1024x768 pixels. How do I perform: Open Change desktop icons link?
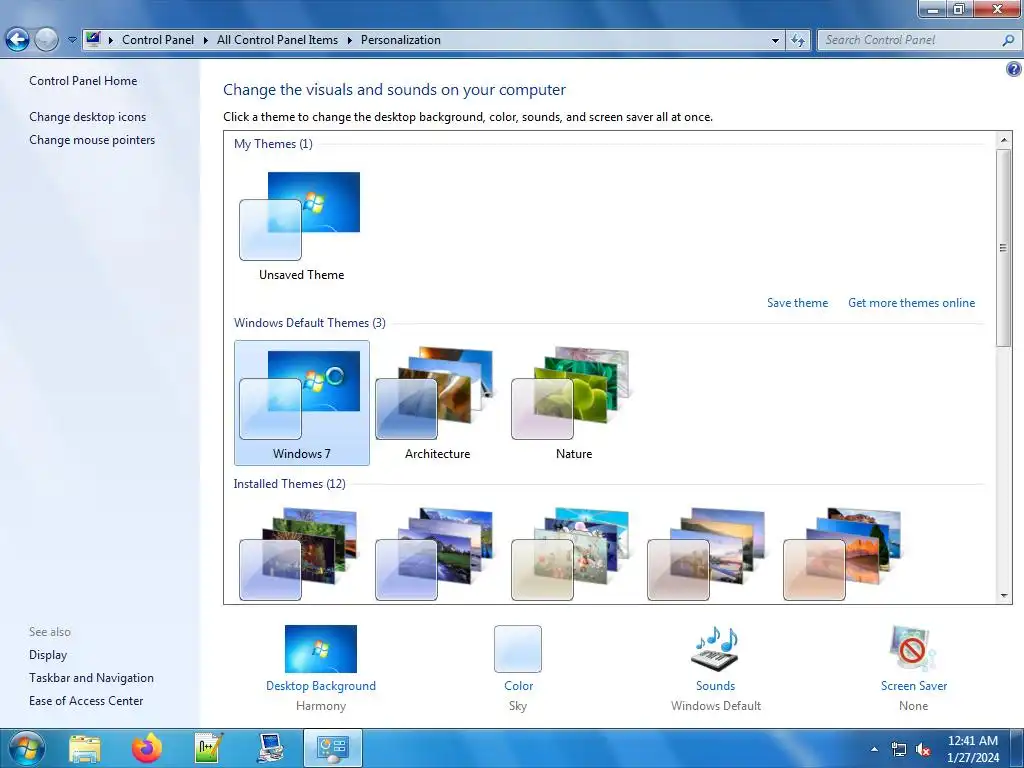point(88,117)
